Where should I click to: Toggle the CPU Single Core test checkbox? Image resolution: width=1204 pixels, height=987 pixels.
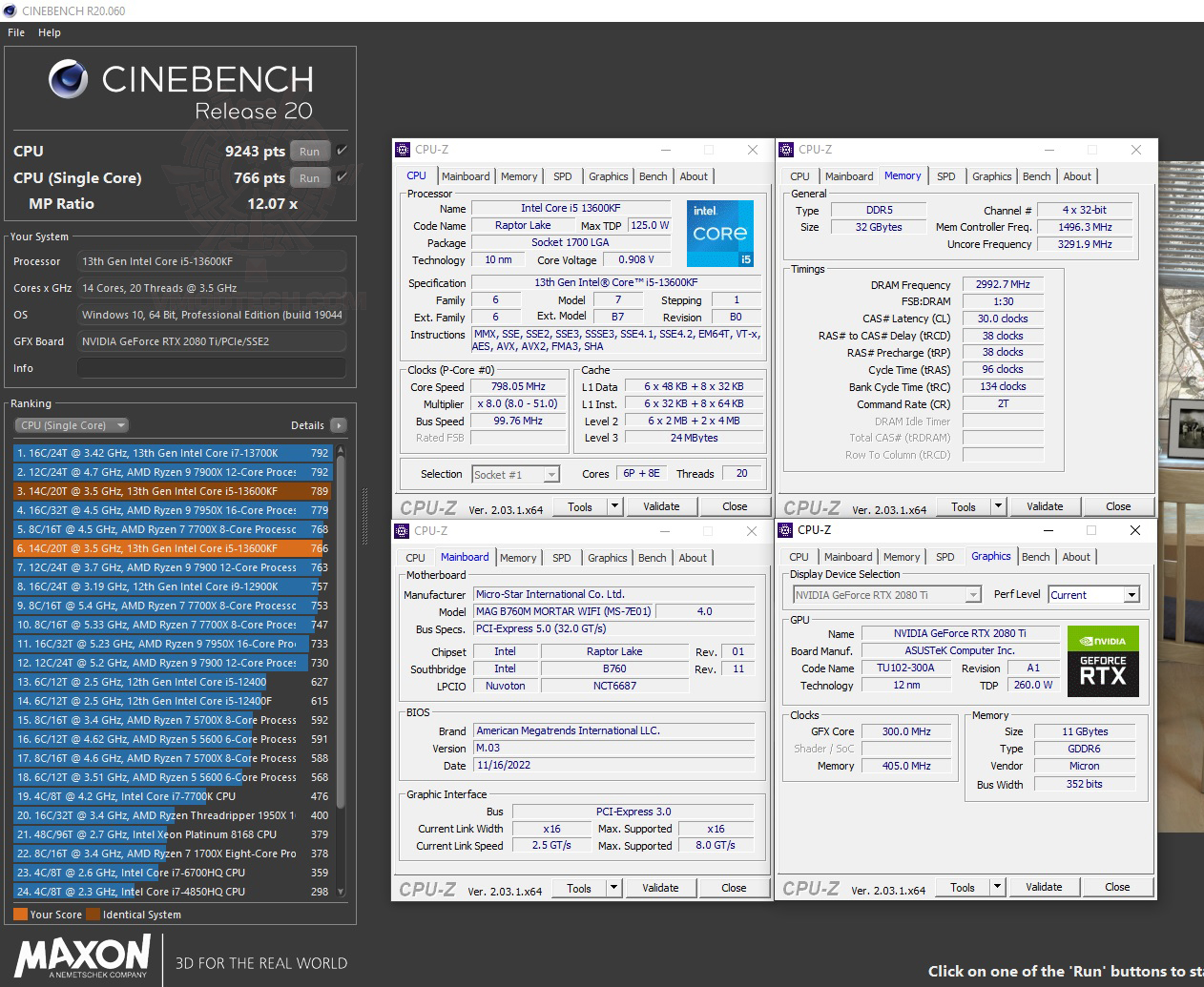click(x=343, y=177)
